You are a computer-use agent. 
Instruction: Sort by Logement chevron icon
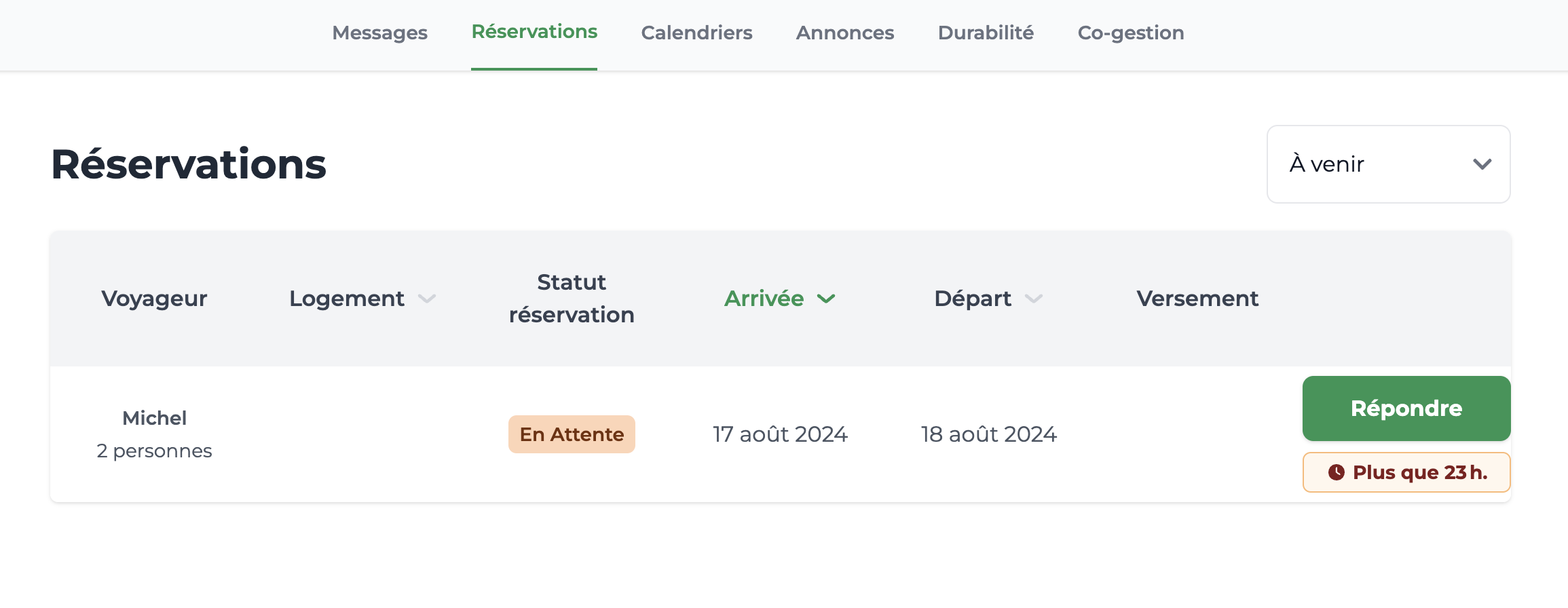point(427,299)
